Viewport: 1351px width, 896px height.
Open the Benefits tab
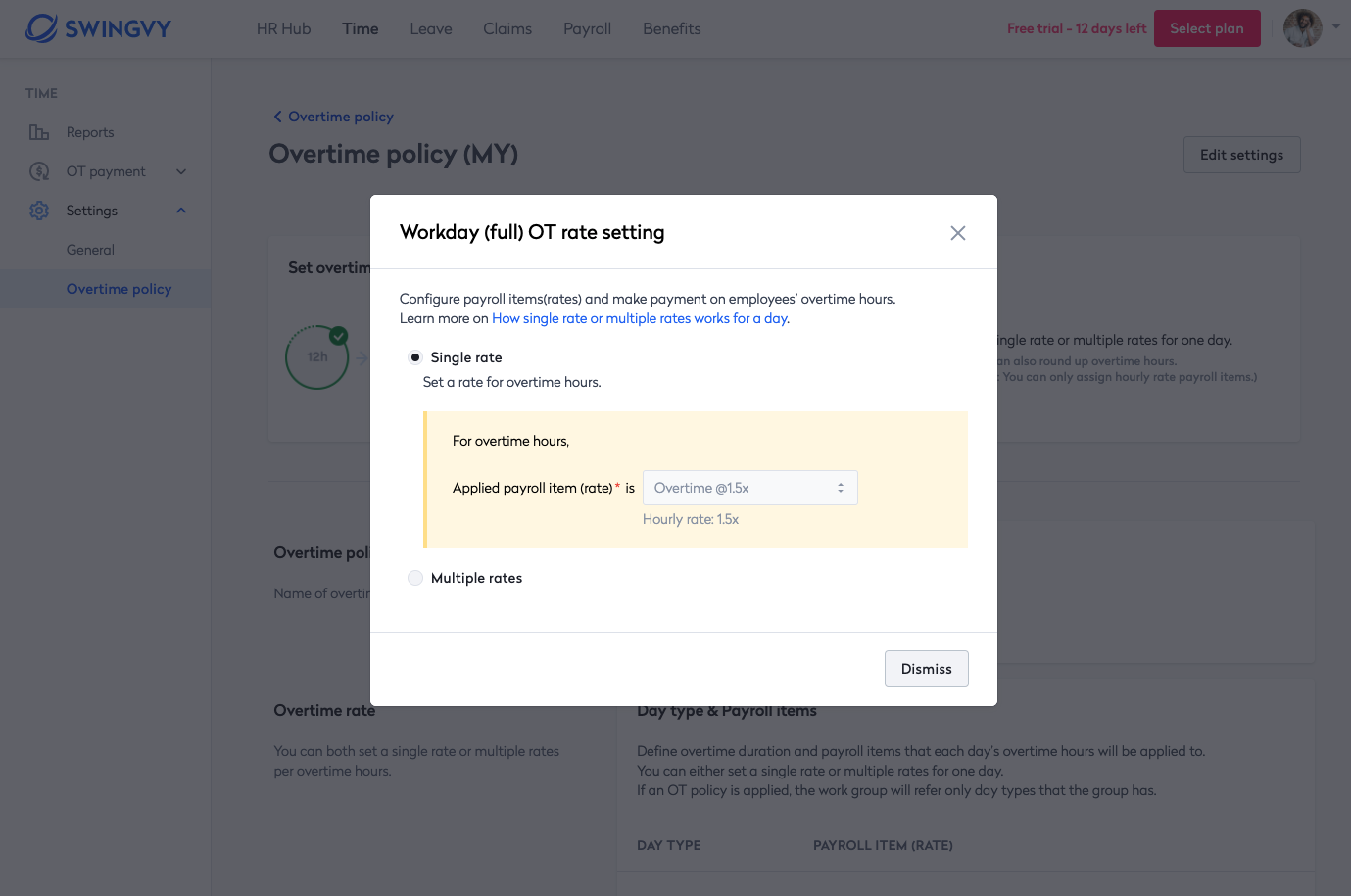point(671,28)
